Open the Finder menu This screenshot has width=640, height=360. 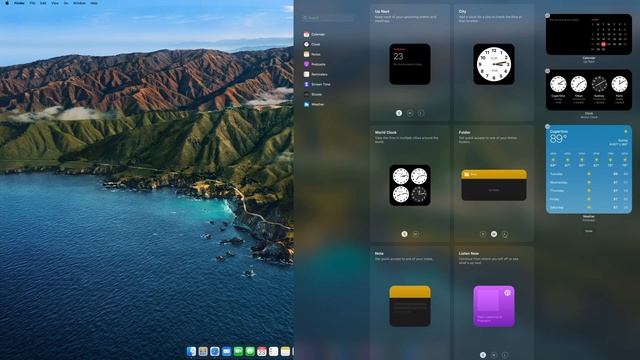point(19,3)
